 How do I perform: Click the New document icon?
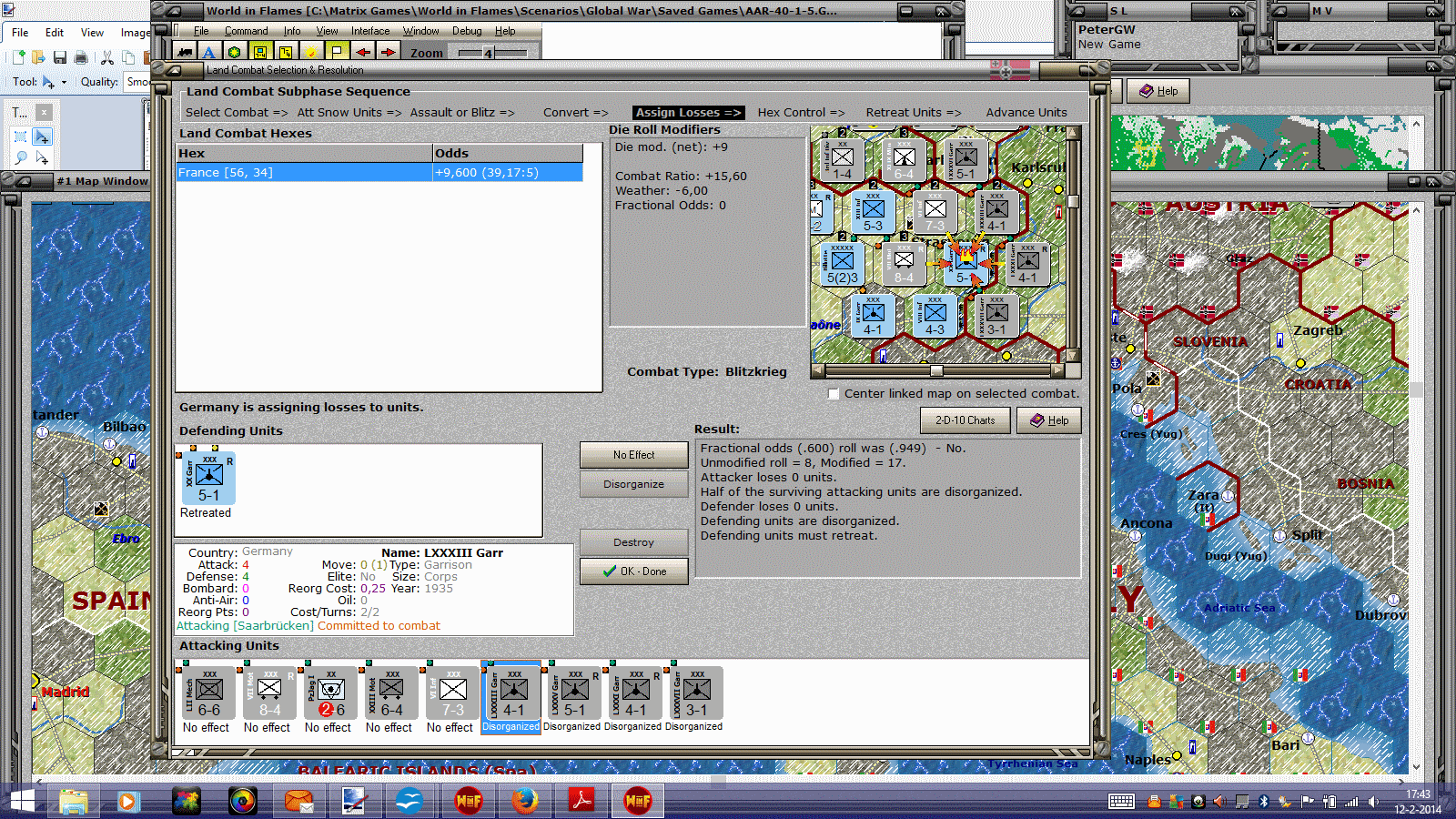coord(18,57)
